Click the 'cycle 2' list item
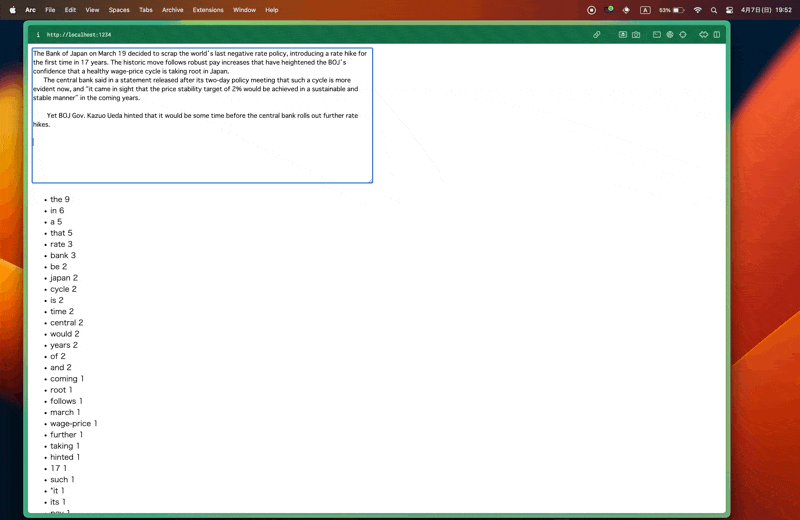The height and width of the screenshot is (520, 800). pos(63,289)
